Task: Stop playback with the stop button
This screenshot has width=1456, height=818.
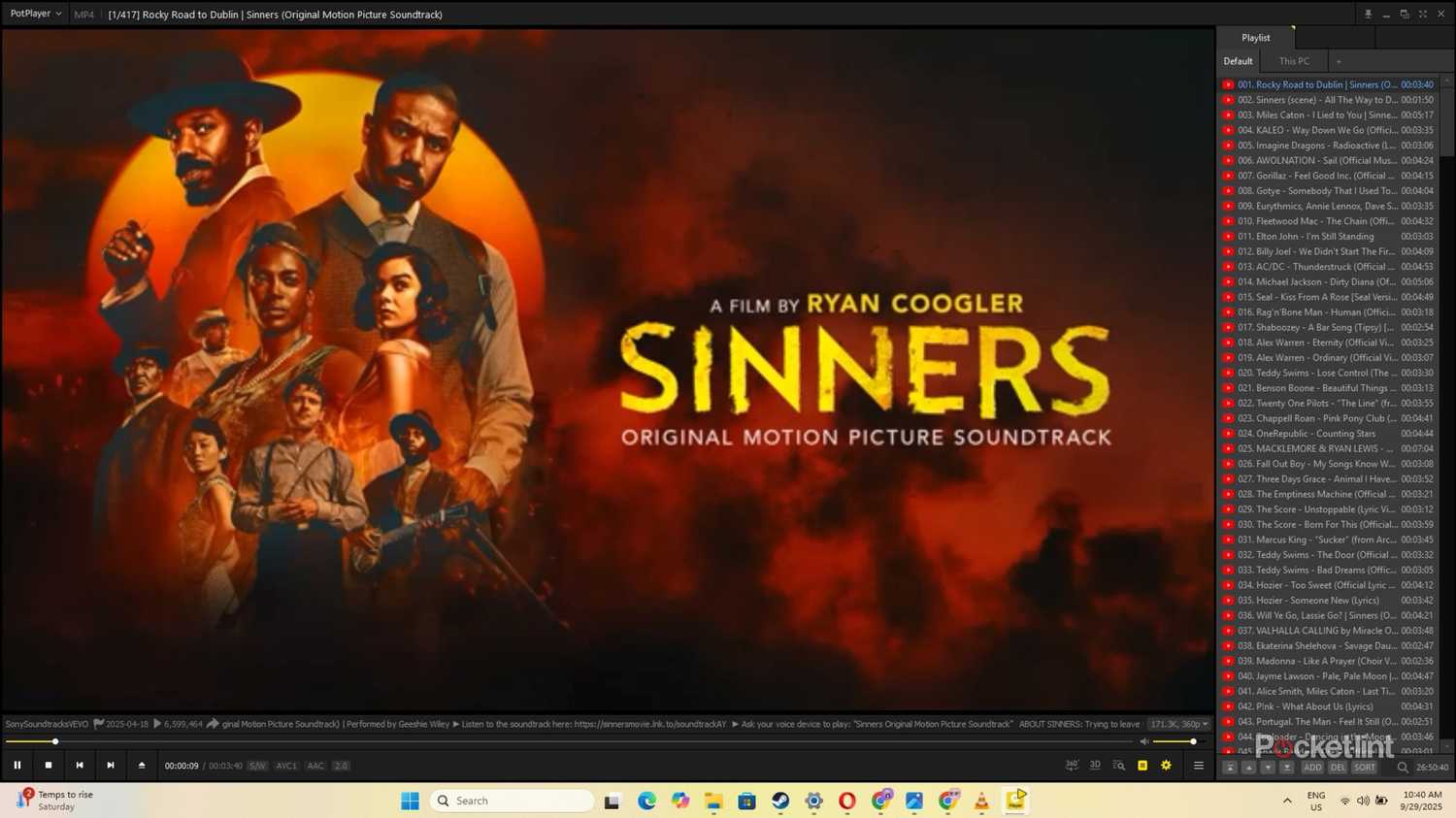Action: pos(49,766)
